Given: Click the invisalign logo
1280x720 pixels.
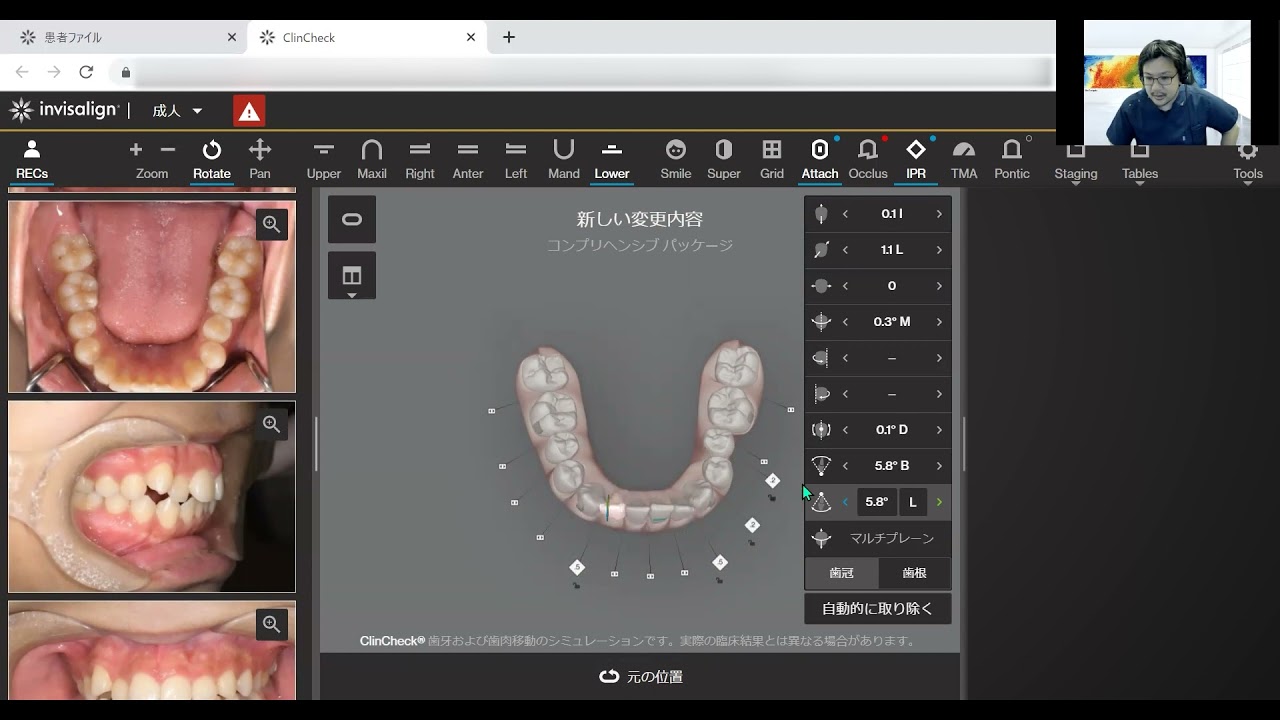Looking at the screenshot, I should tap(64, 110).
